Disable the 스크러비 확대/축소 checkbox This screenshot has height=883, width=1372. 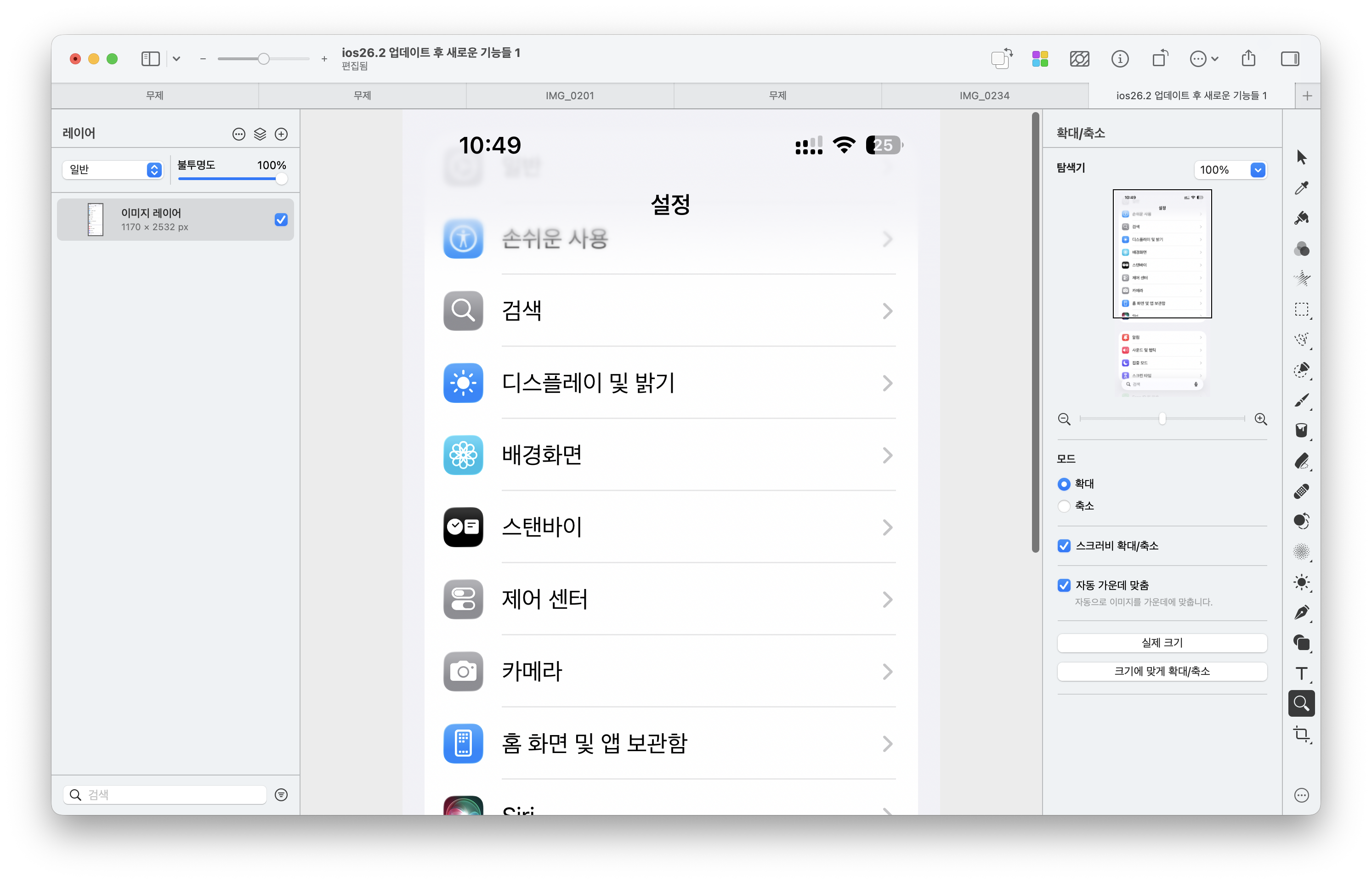1064,546
